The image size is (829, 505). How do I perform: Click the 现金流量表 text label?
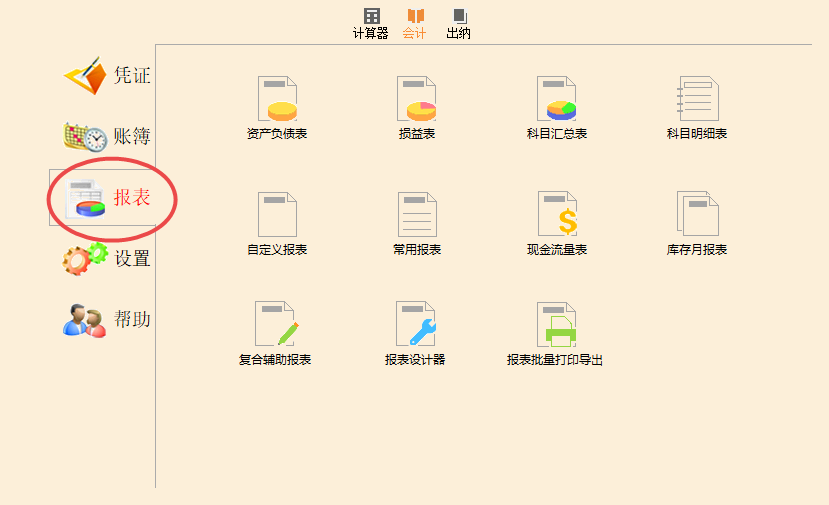[x=557, y=250]
